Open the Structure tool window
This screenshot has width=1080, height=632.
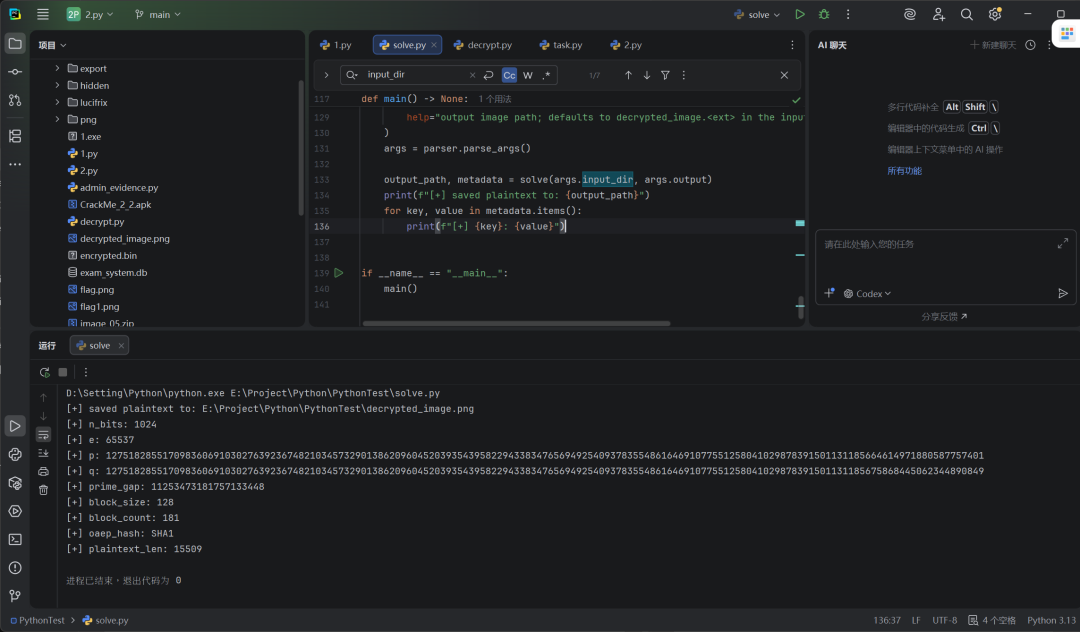click(14, 136)
